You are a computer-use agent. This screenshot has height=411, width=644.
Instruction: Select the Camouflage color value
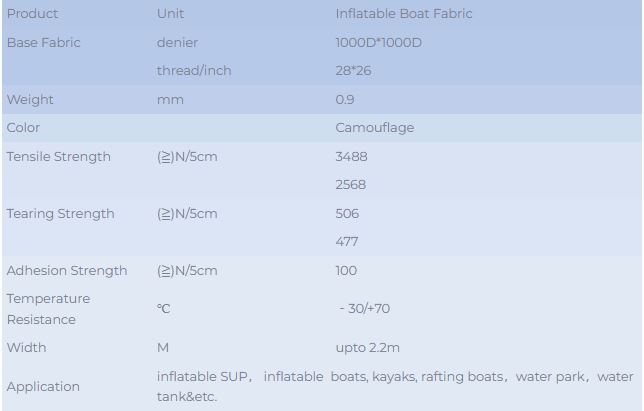point(375,128)
